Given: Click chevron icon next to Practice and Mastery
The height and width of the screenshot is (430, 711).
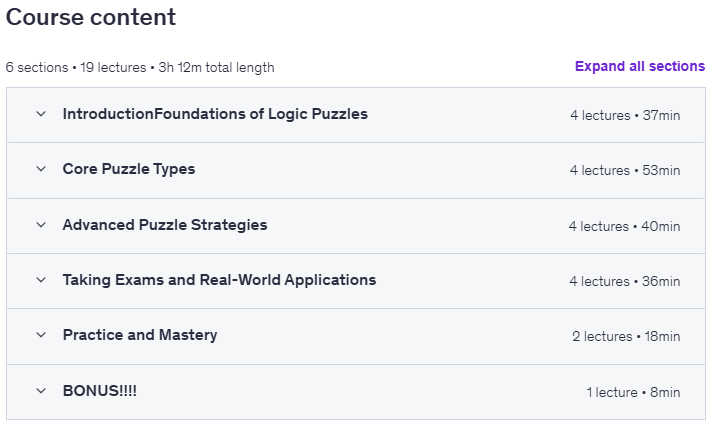Looking at the screenshot, I should pyautogui.click(x=41, y=335).
